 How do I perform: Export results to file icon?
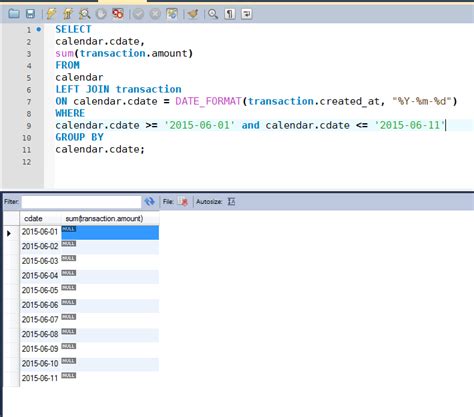(183, 201)
